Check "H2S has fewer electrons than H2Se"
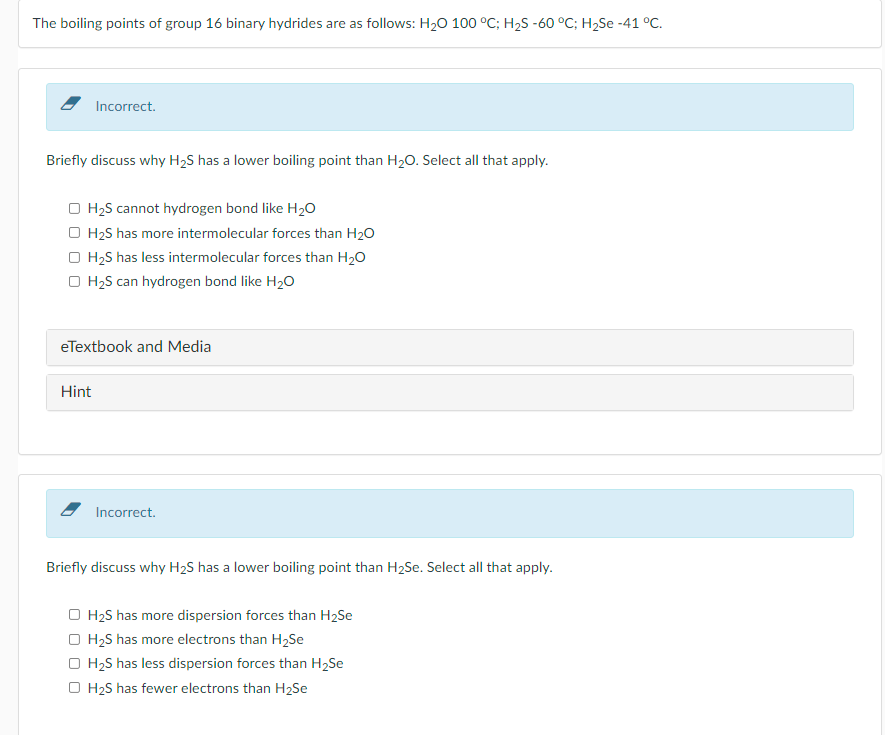The width and height of the screenshot is (885, 735). click(74, 687)
